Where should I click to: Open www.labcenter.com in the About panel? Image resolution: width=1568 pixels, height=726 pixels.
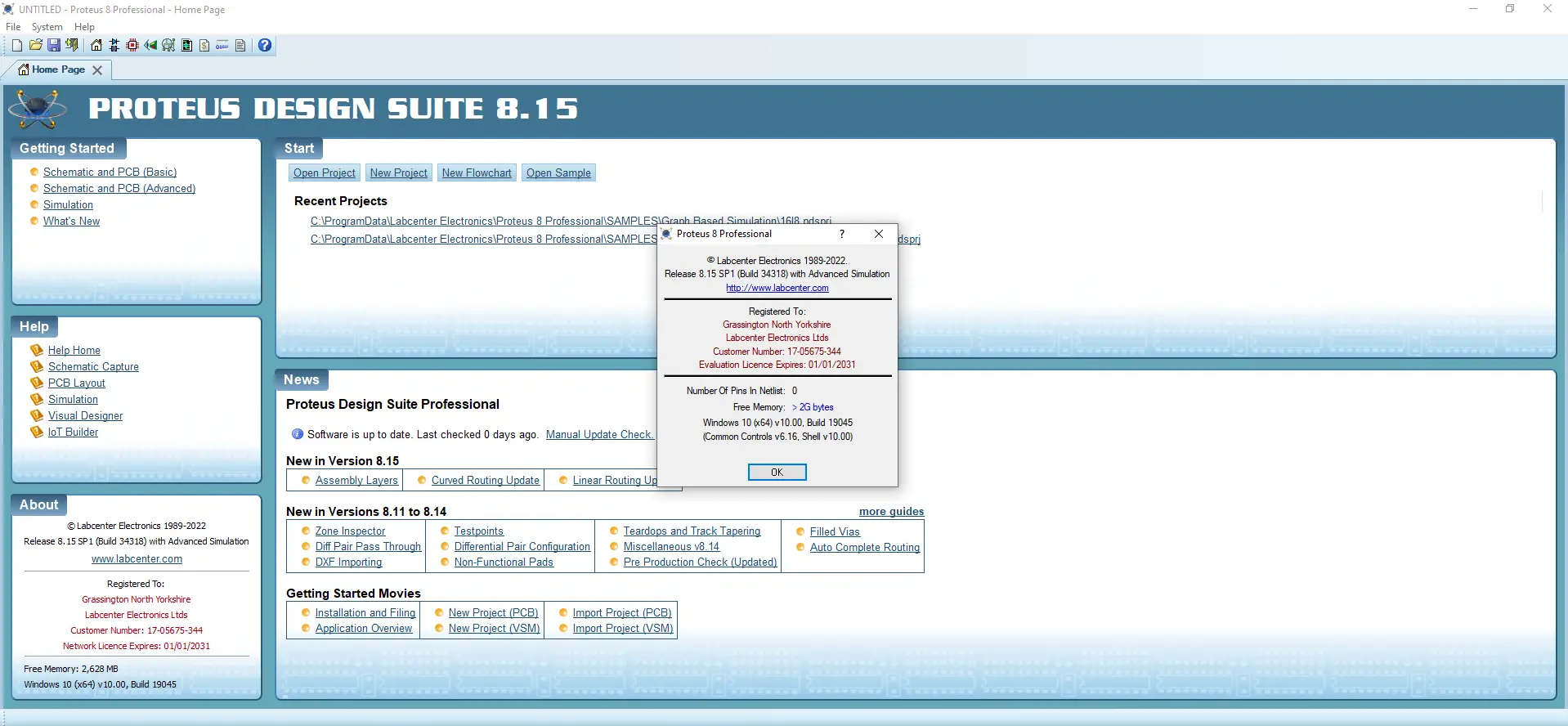(x=137, y=559)
